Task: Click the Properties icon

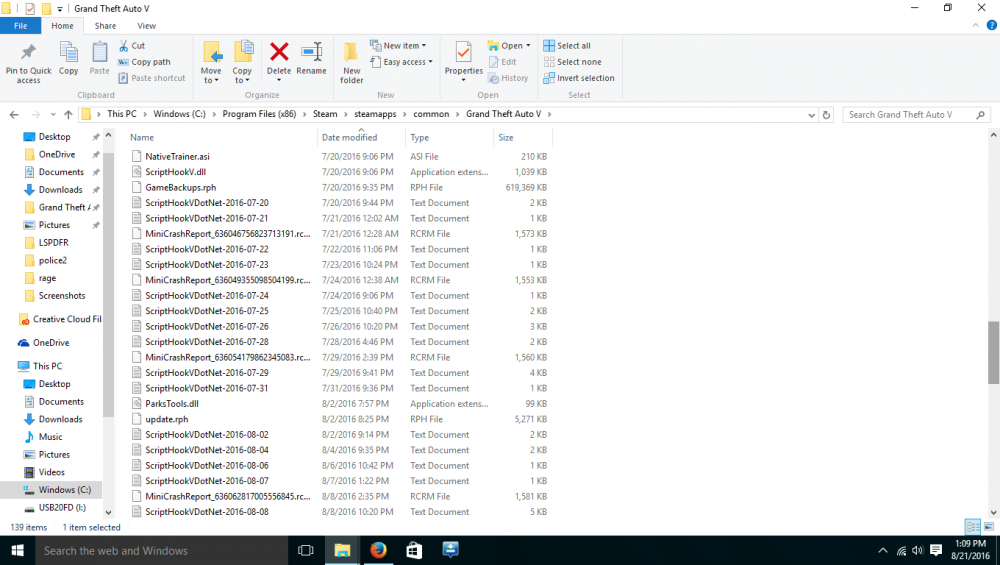Action: point(464,52)
